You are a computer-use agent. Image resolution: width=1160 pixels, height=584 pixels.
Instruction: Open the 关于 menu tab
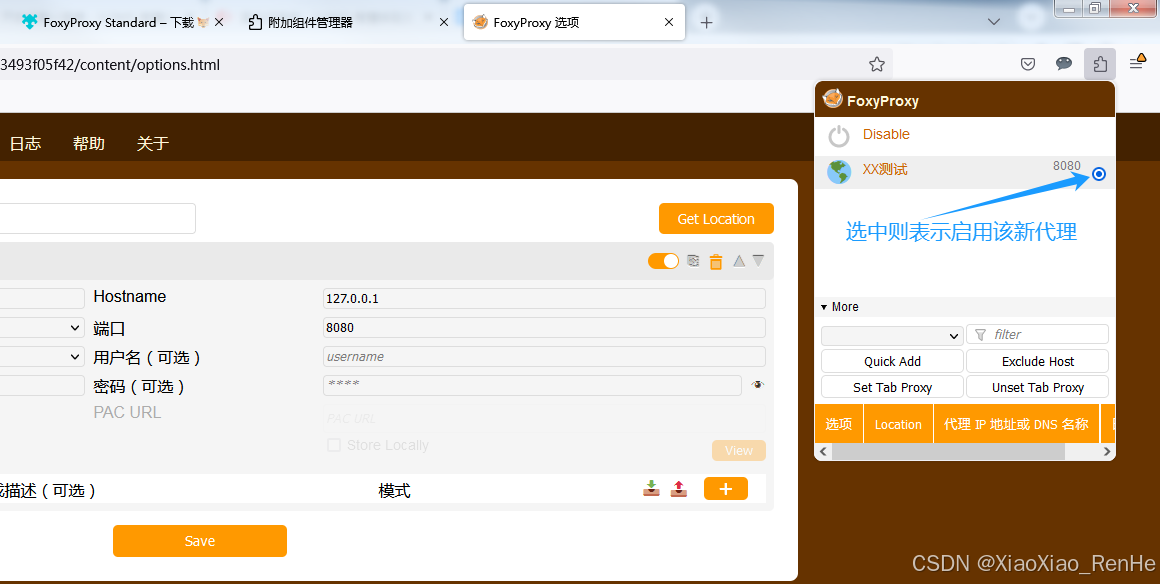coord(152,144)
